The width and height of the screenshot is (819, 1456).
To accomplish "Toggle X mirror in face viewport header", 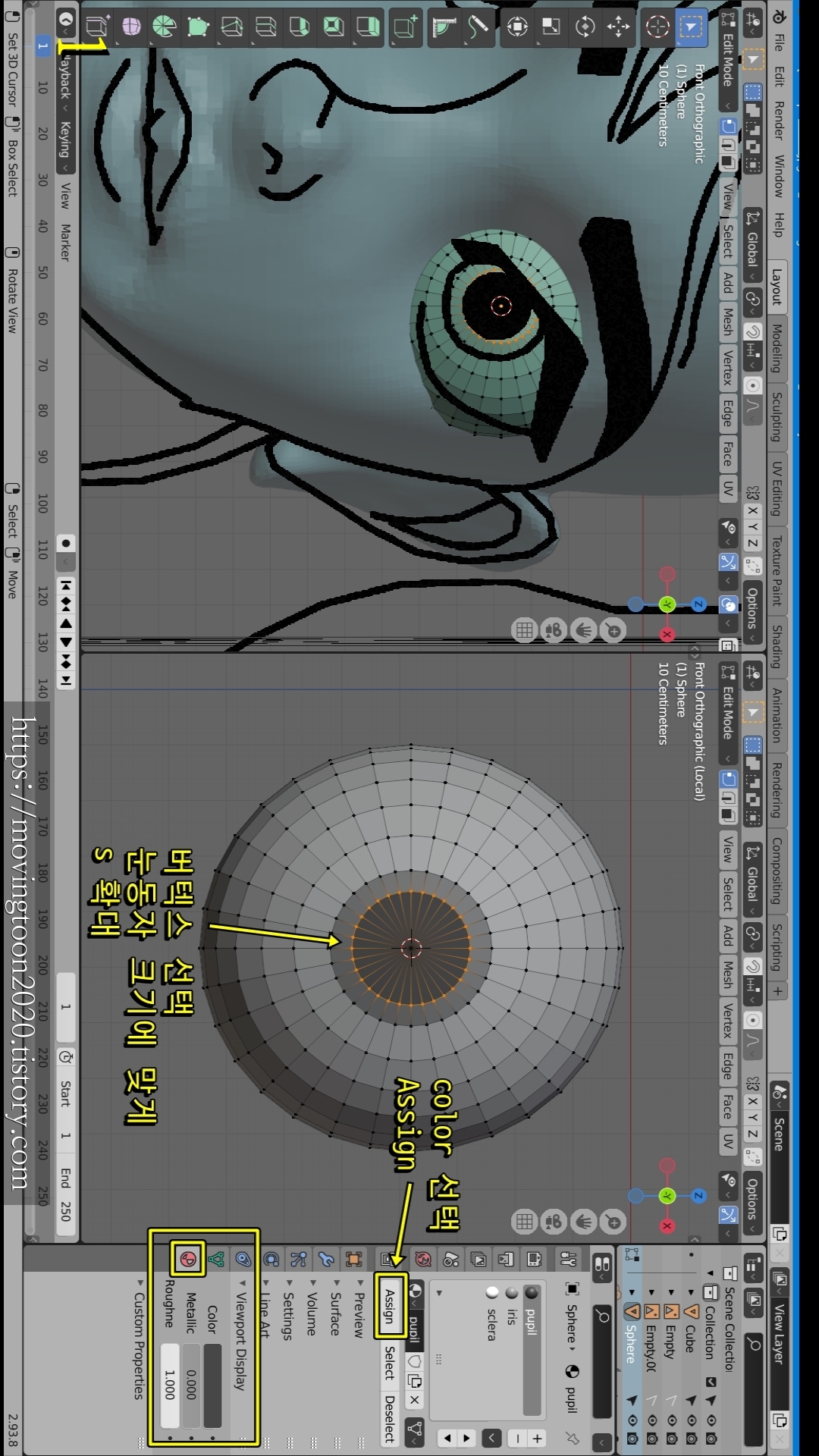I will [x=752, y=510].
